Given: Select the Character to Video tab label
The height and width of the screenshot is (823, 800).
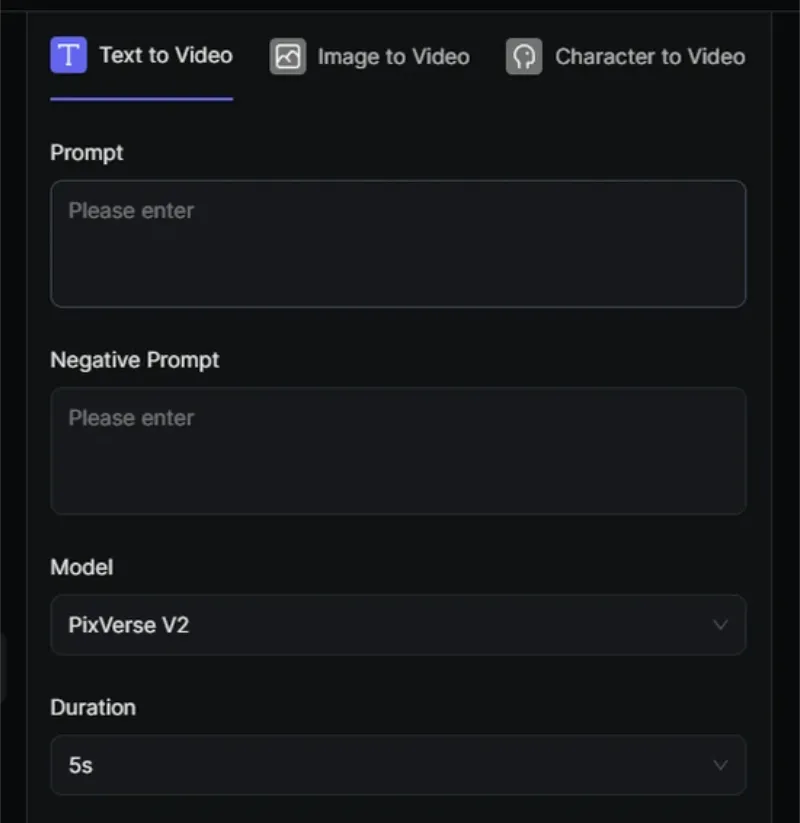Looking at the screenshot, I should (x=650, y=57).
